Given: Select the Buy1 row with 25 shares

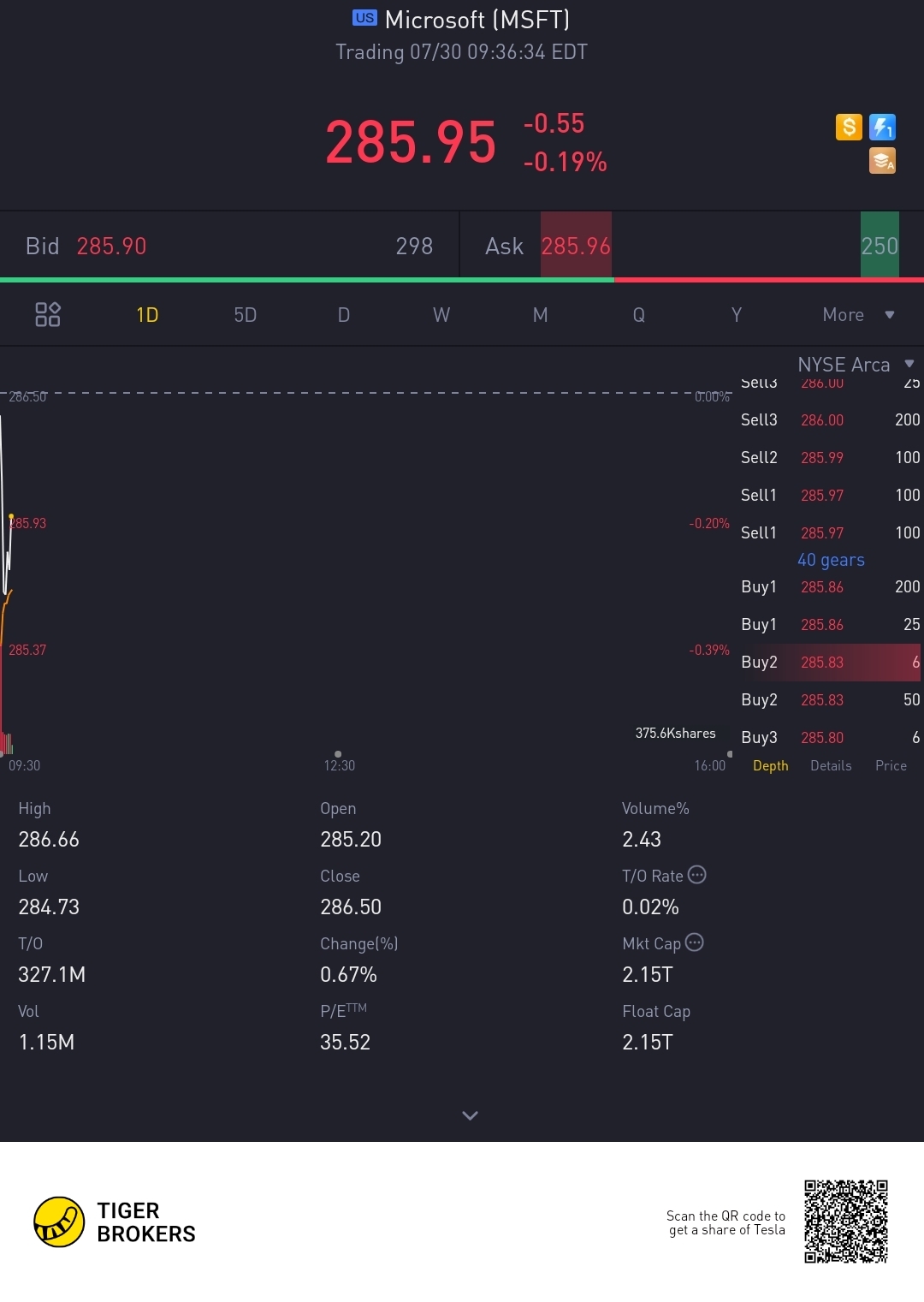Looking at the screenshot, I should [x=830, y=624].
